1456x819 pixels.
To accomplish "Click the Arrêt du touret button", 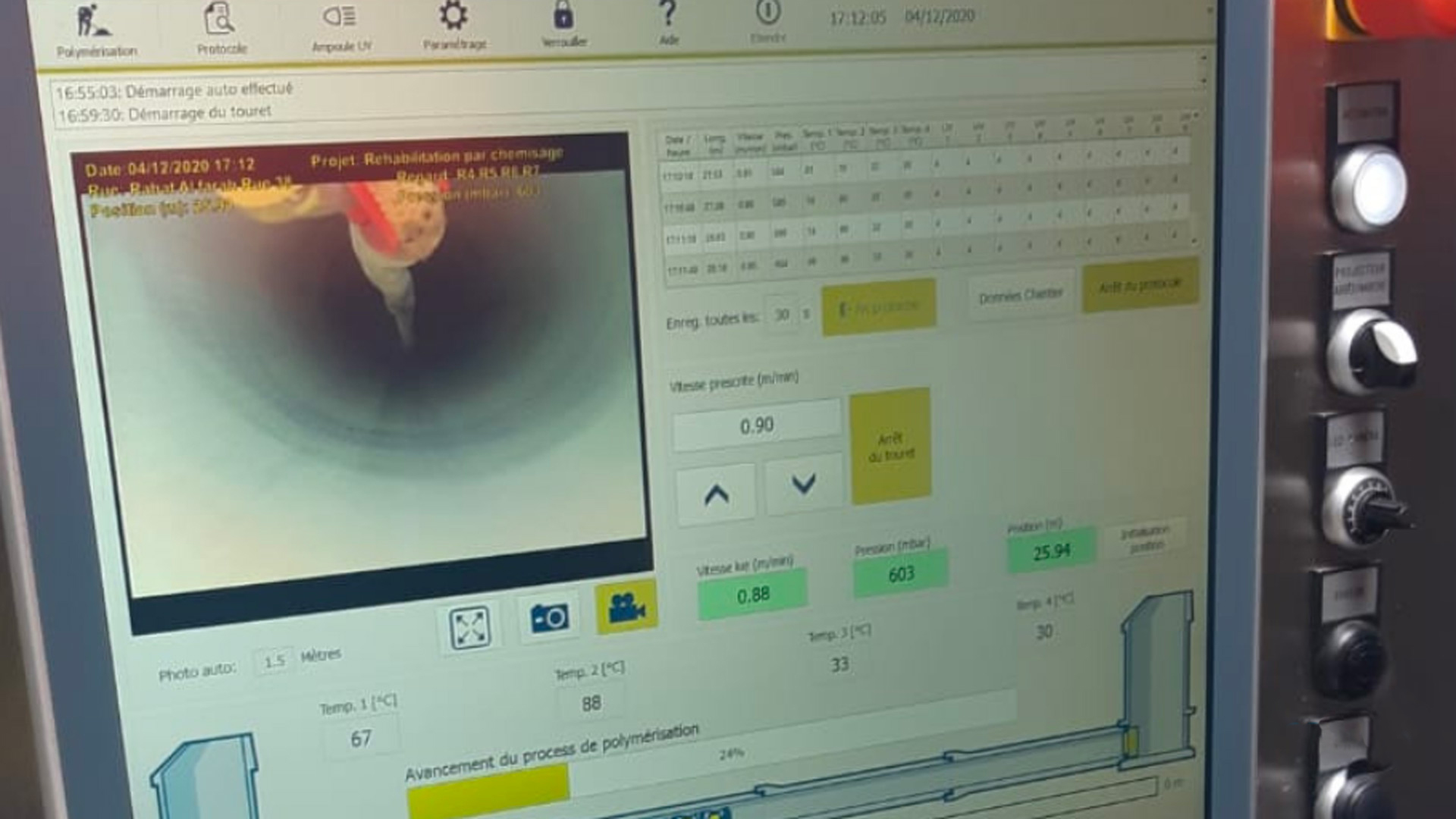I will 890,446.
